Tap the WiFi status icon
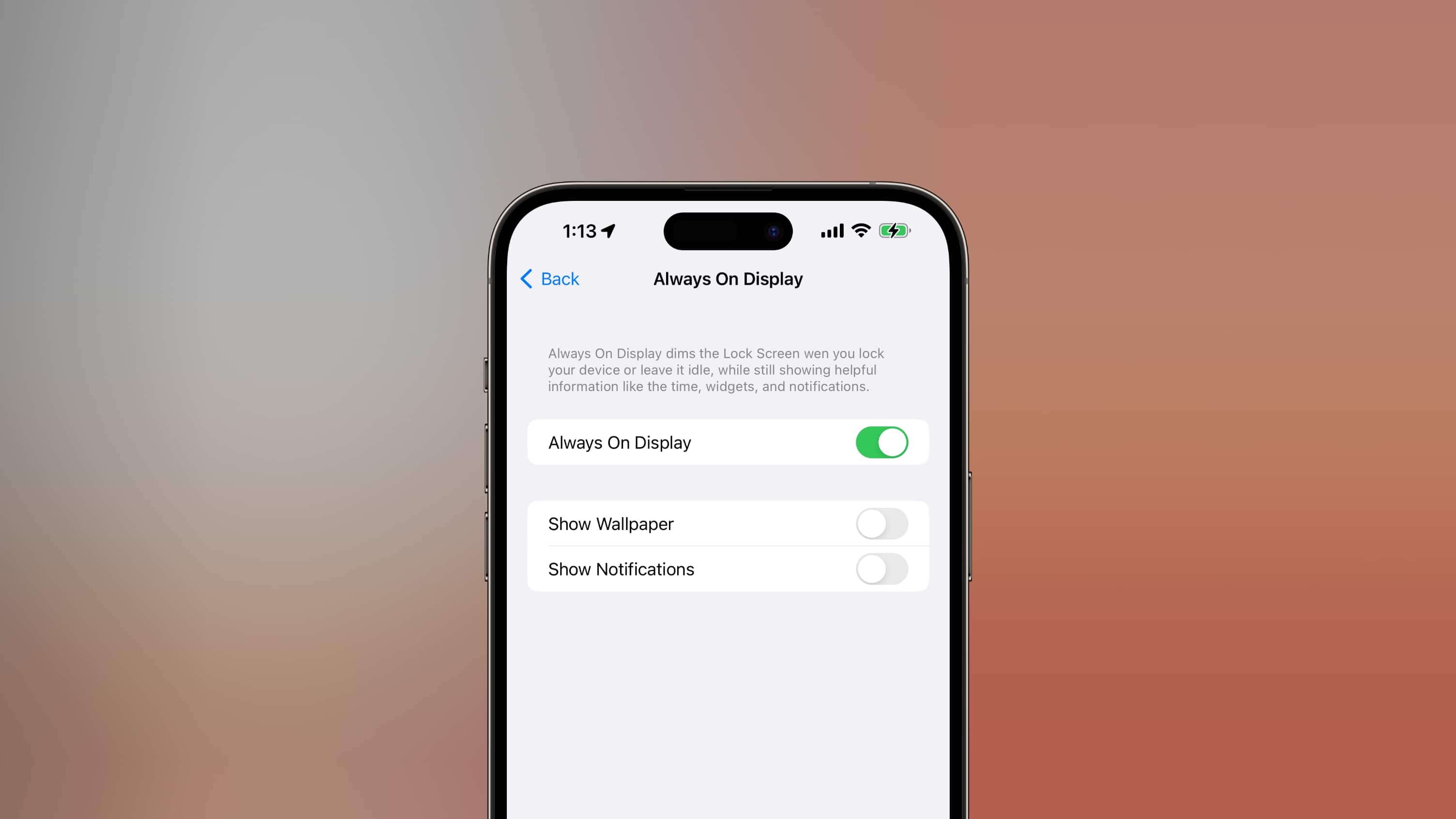 pos(860,231)
